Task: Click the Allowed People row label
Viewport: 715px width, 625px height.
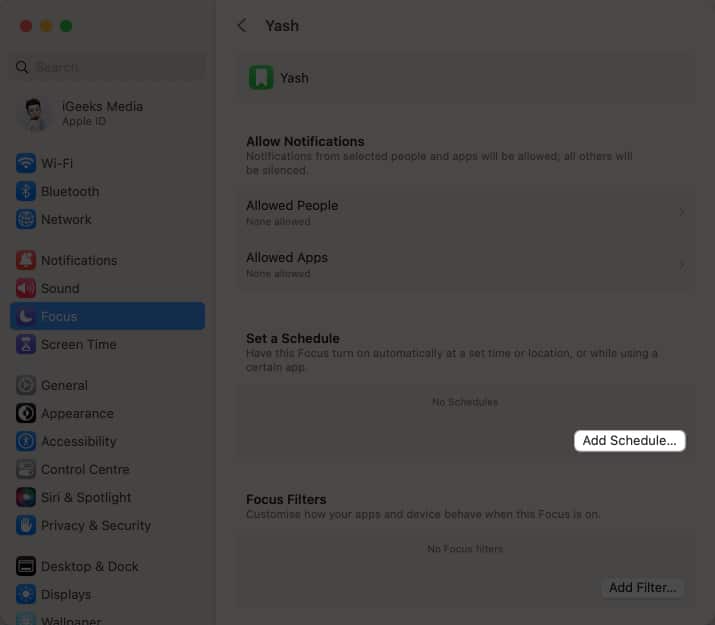Action: tap(292, 206)
